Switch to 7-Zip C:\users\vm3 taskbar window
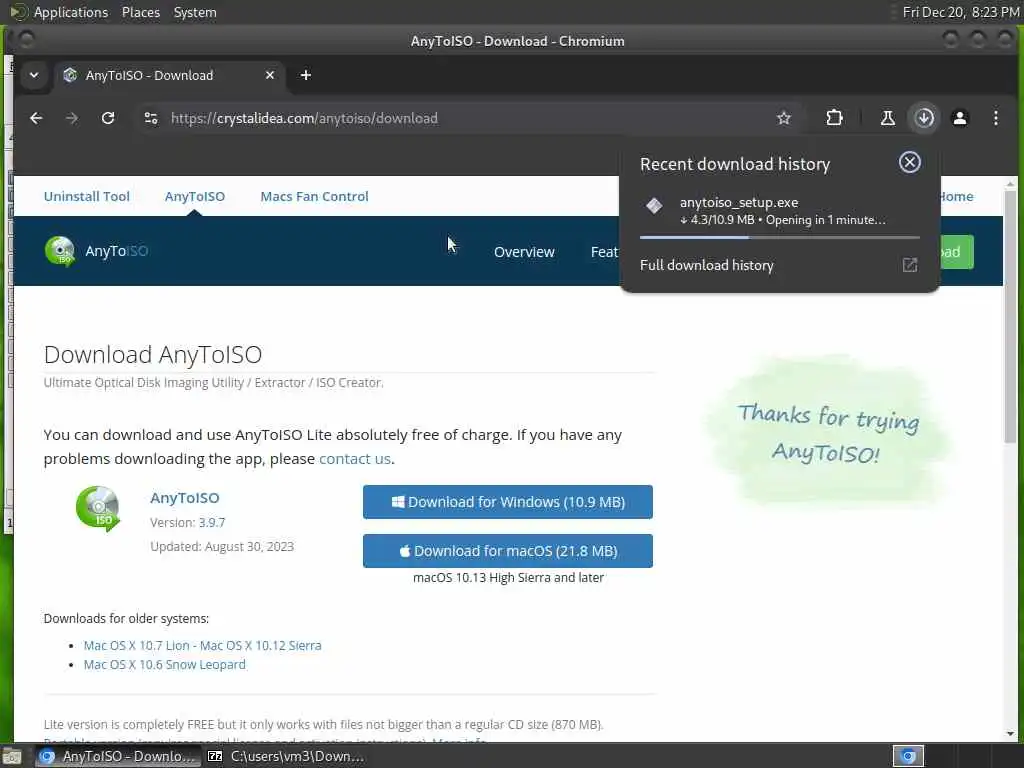 click(x=286, y=756)
